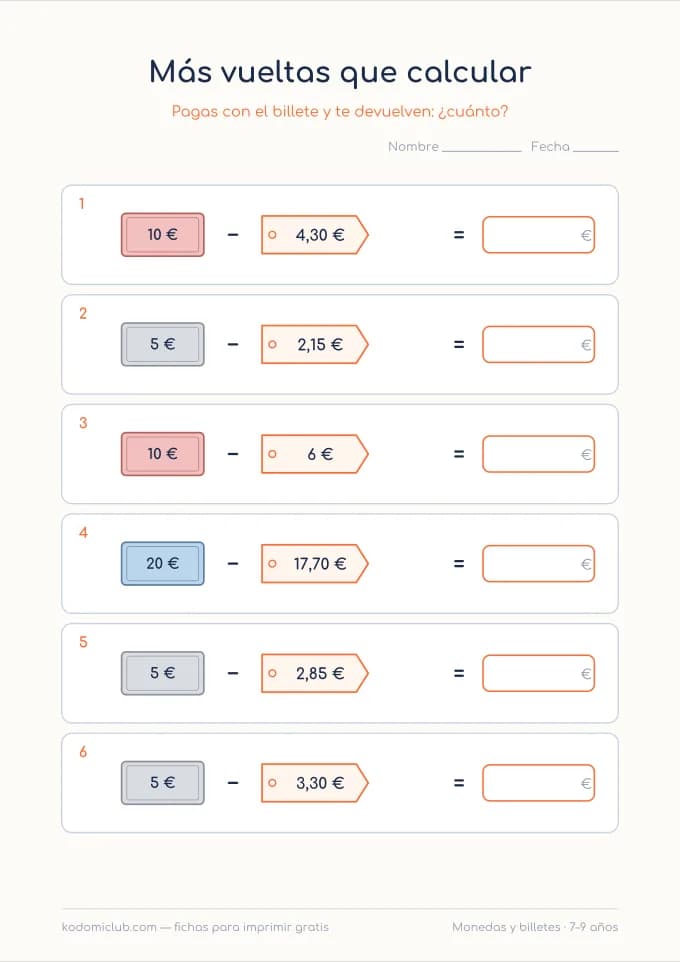Click the answer box for exercise 6
Viewport: 680px width, 962px height.
(x=538, y=783)
